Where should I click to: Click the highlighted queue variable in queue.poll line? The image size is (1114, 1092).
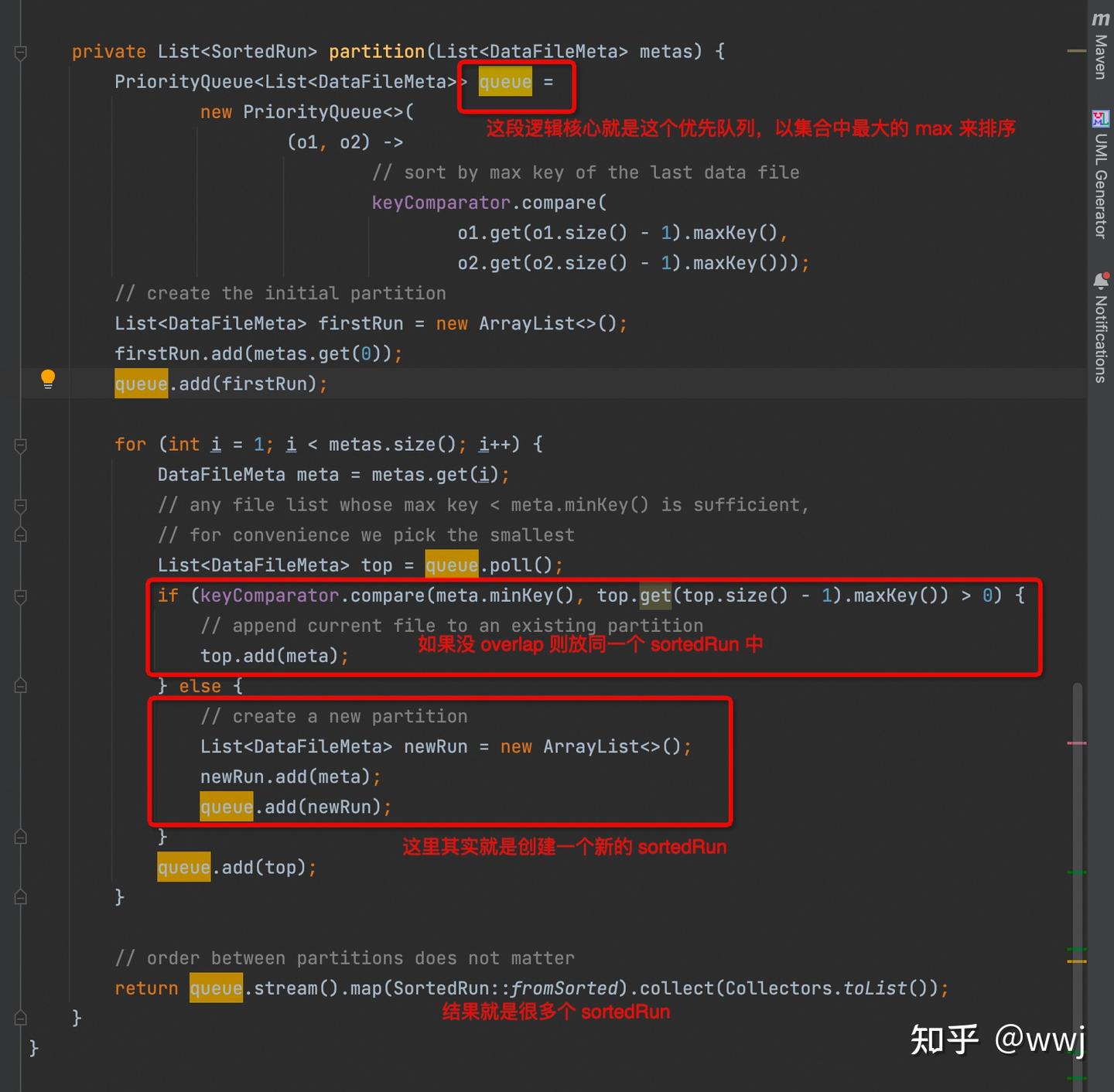tap(451, 565)
